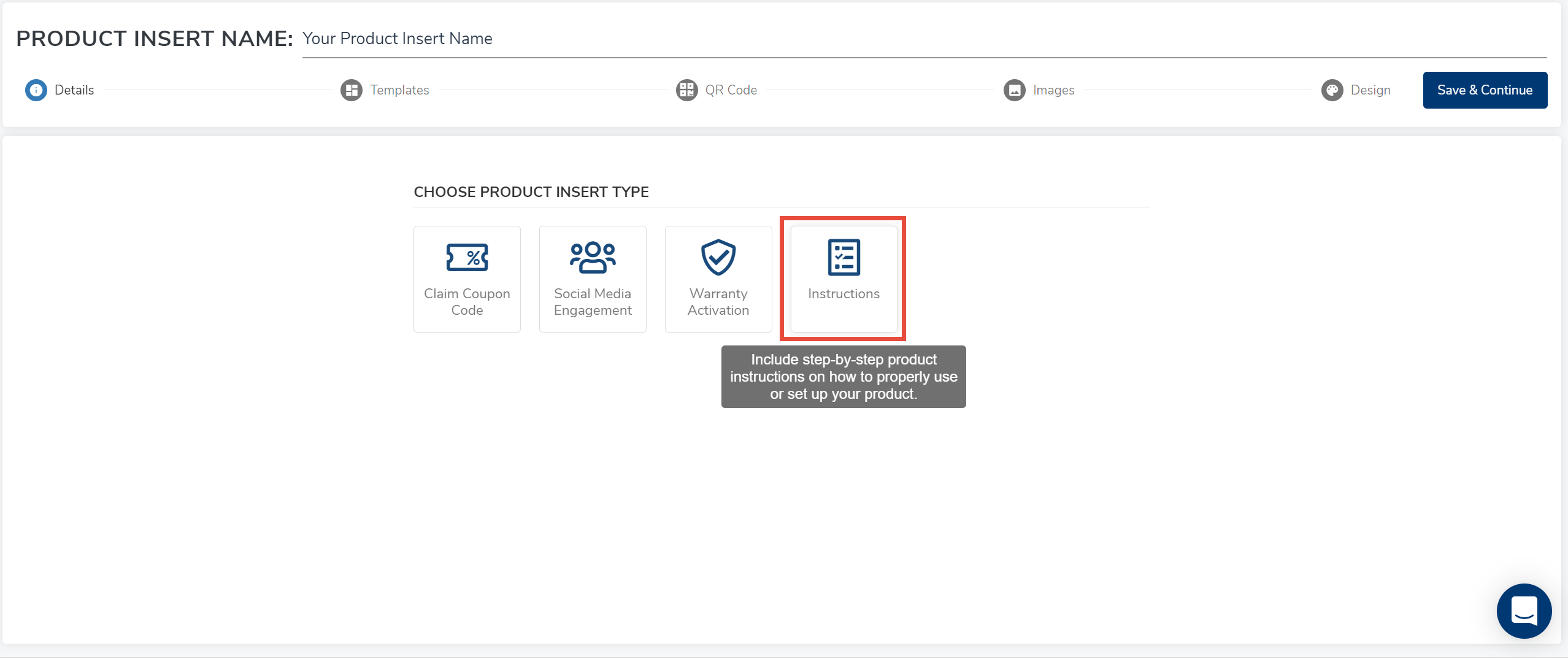The image size is (1568, 659).
Task: Open the live chat widget
Action: tap(1524, 611)
